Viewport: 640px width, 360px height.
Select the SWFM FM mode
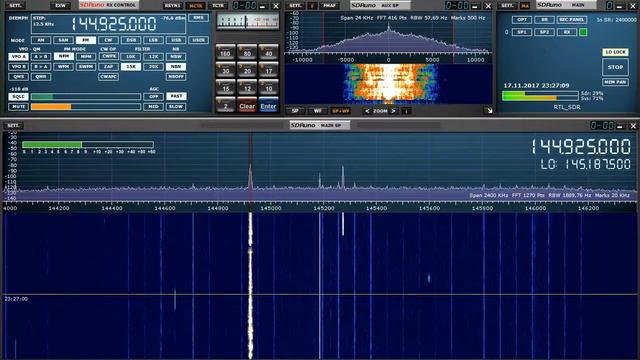tap(86, 67)
